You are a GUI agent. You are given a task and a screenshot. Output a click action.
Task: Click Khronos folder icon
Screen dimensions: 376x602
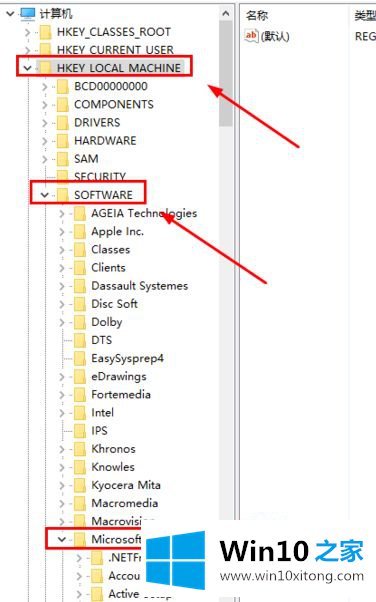(80, 449)
